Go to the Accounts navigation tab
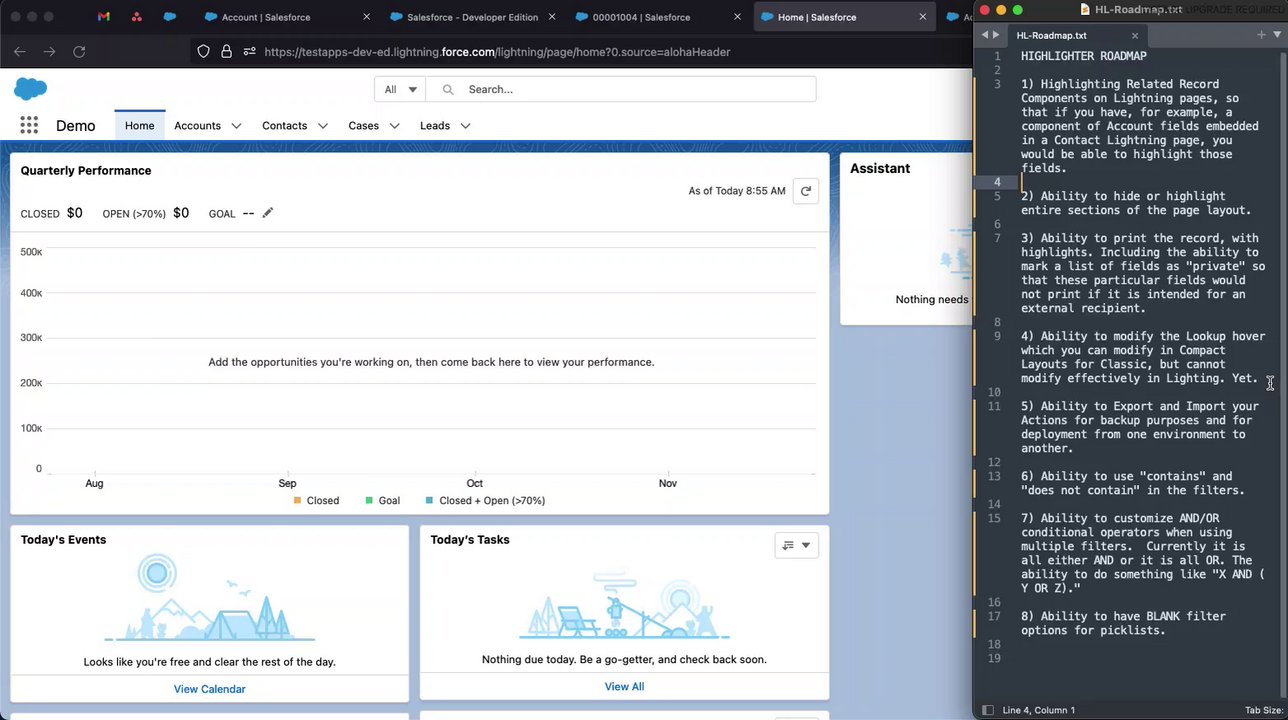 point(197,126)
